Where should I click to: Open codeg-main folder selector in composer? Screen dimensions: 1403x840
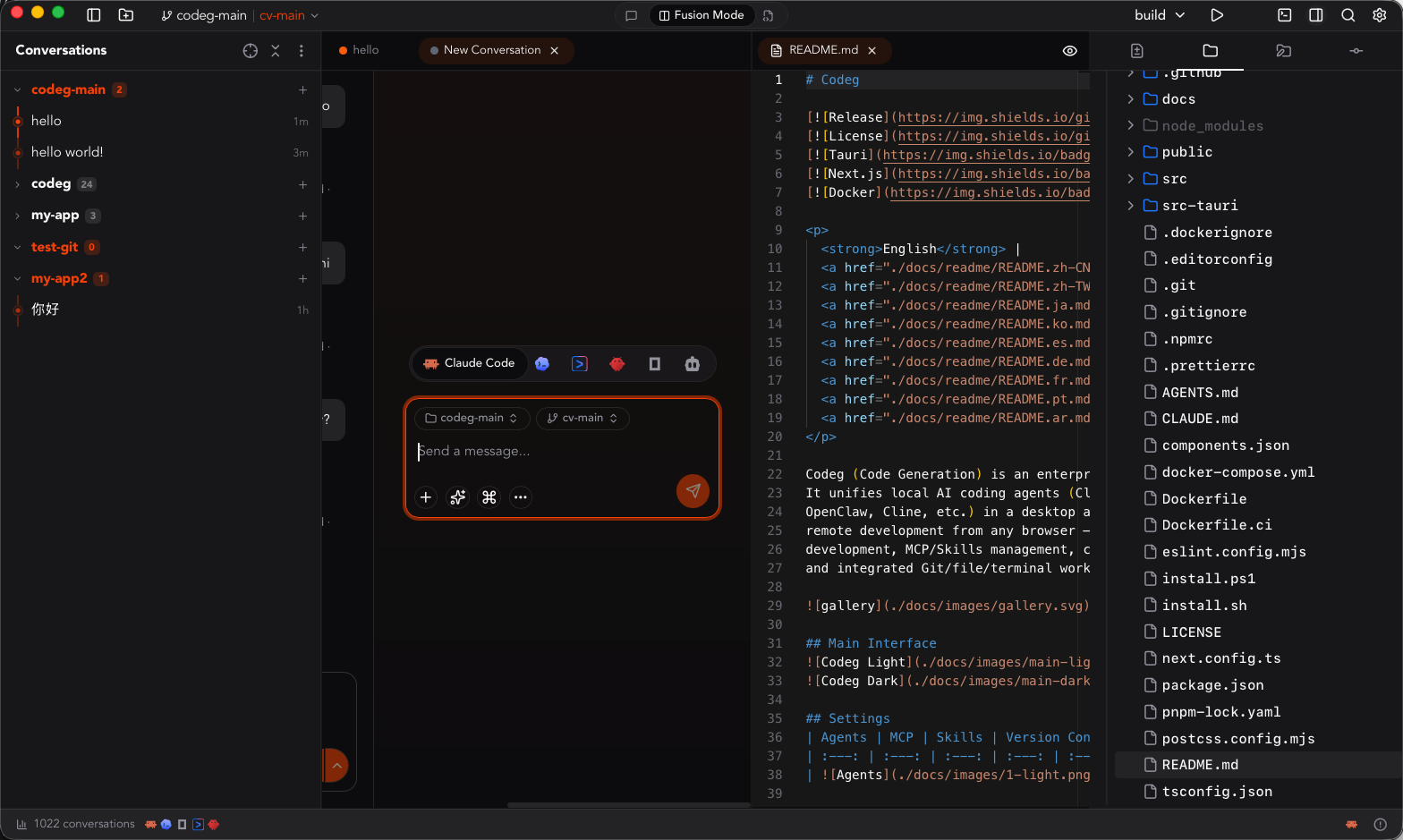click(x=472, y=419)
